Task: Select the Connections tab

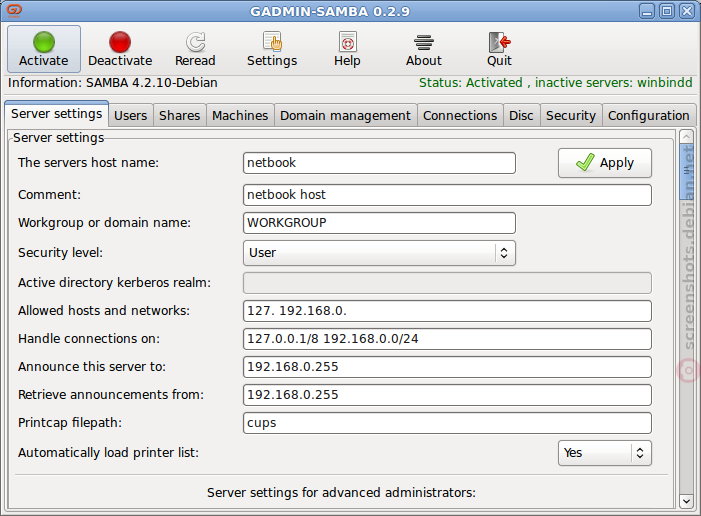Action: [x=460, y=115]
